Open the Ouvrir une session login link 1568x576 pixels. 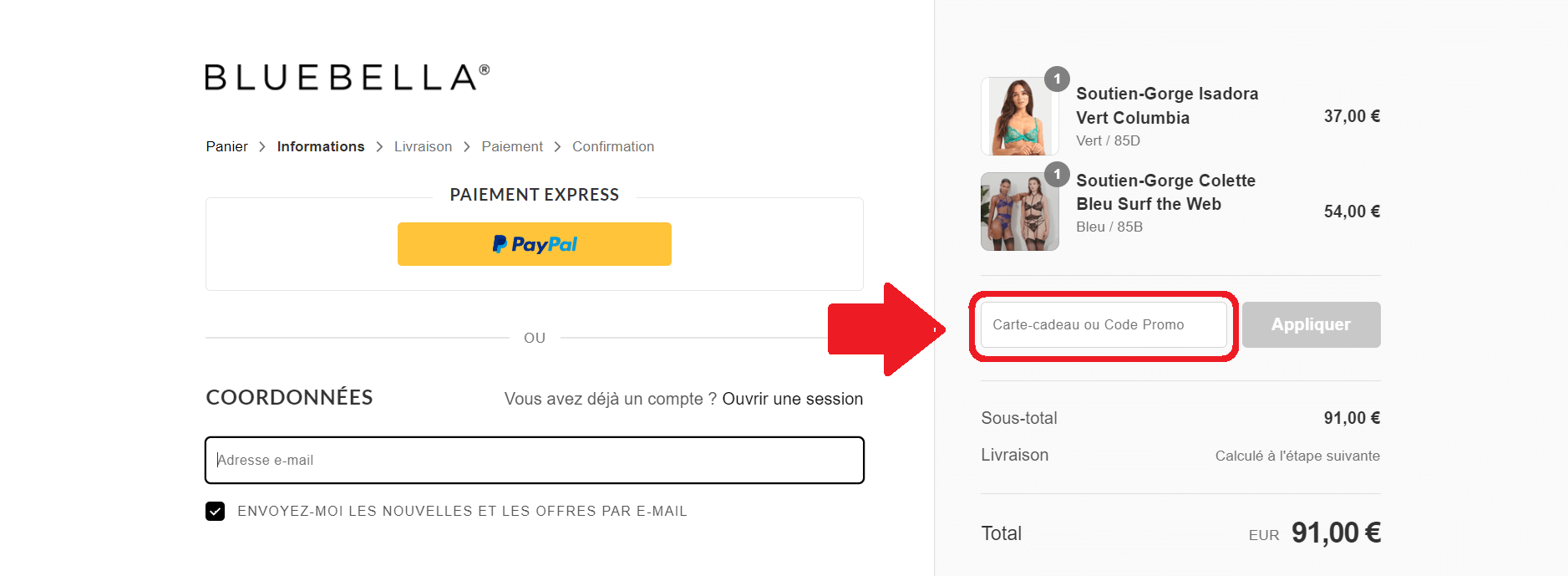pyautogui.click(x=791, y=399)
